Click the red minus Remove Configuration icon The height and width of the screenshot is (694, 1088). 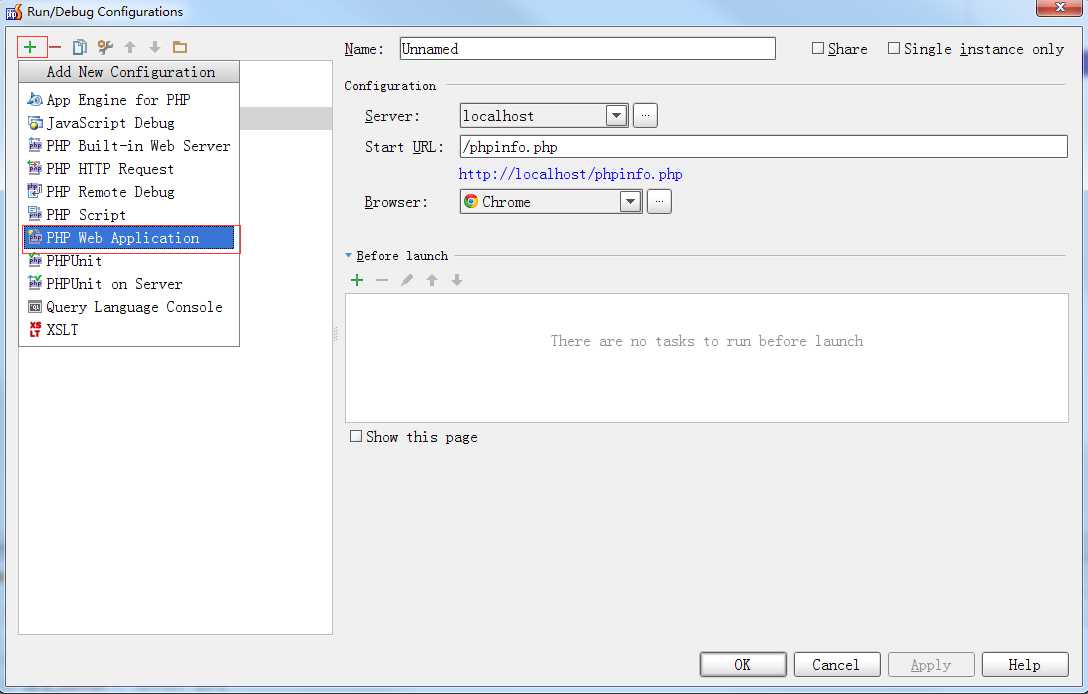click(x=56, y=47)
